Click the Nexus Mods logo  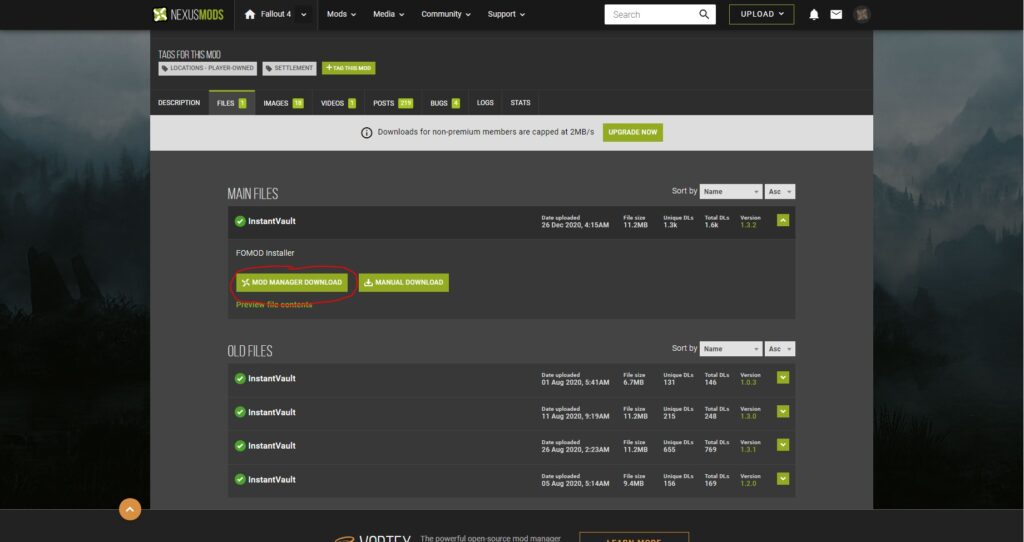click(x=188, y=14)
